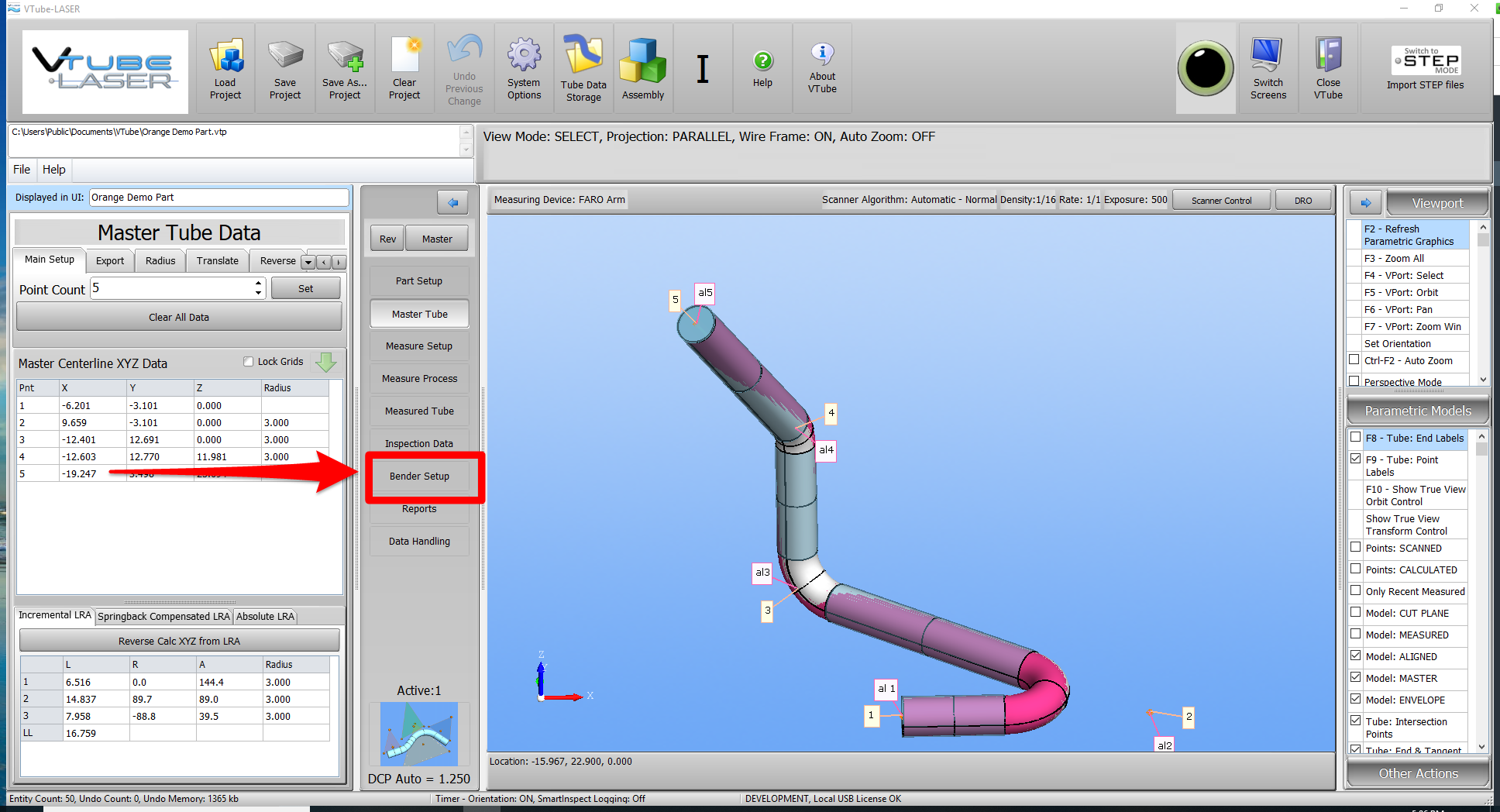
Task: Expand the tab overflow dropdown arrow
Action: (308, 262)
